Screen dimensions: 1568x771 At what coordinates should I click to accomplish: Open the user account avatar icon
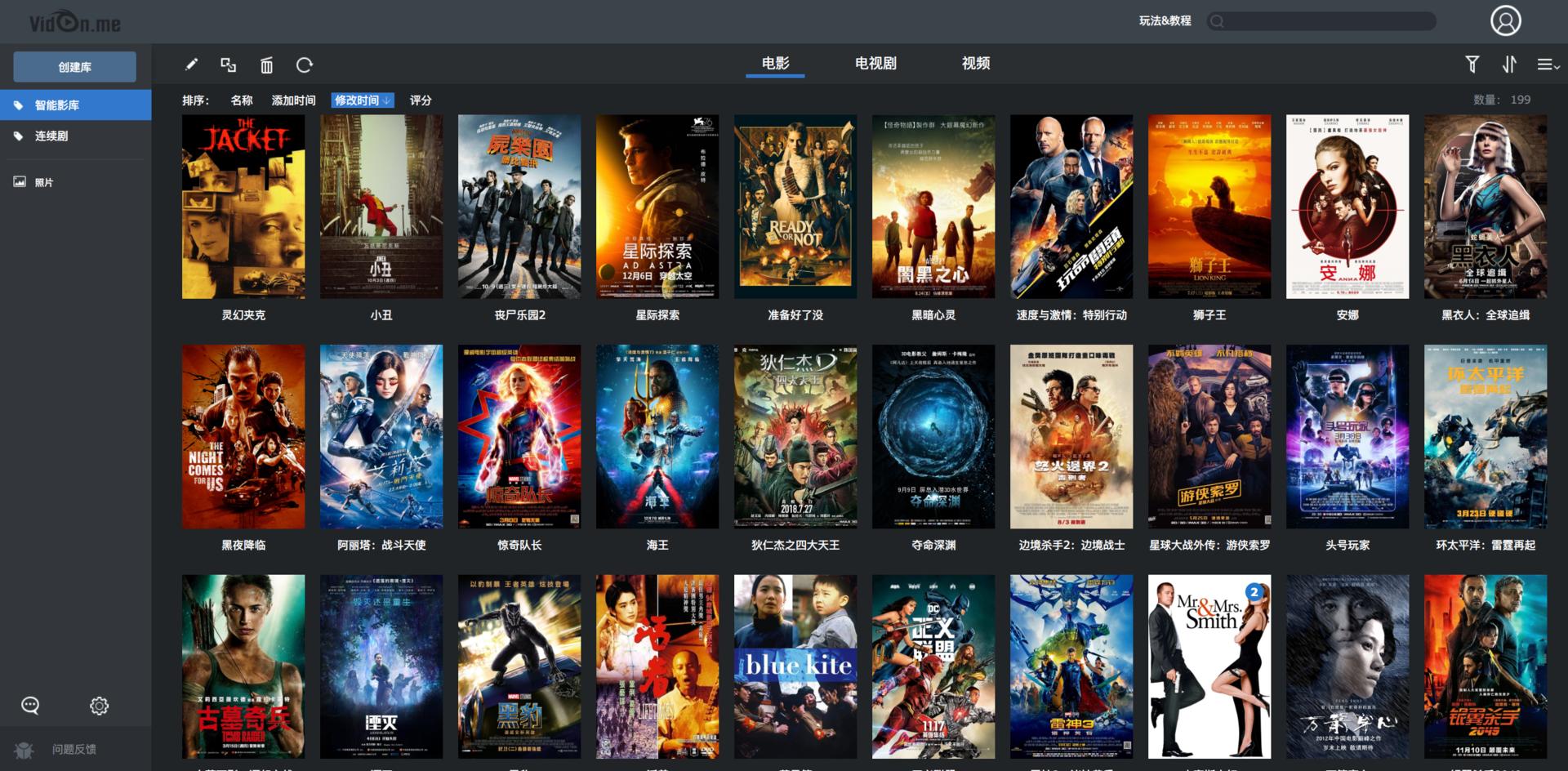[x=1505, y=20]
